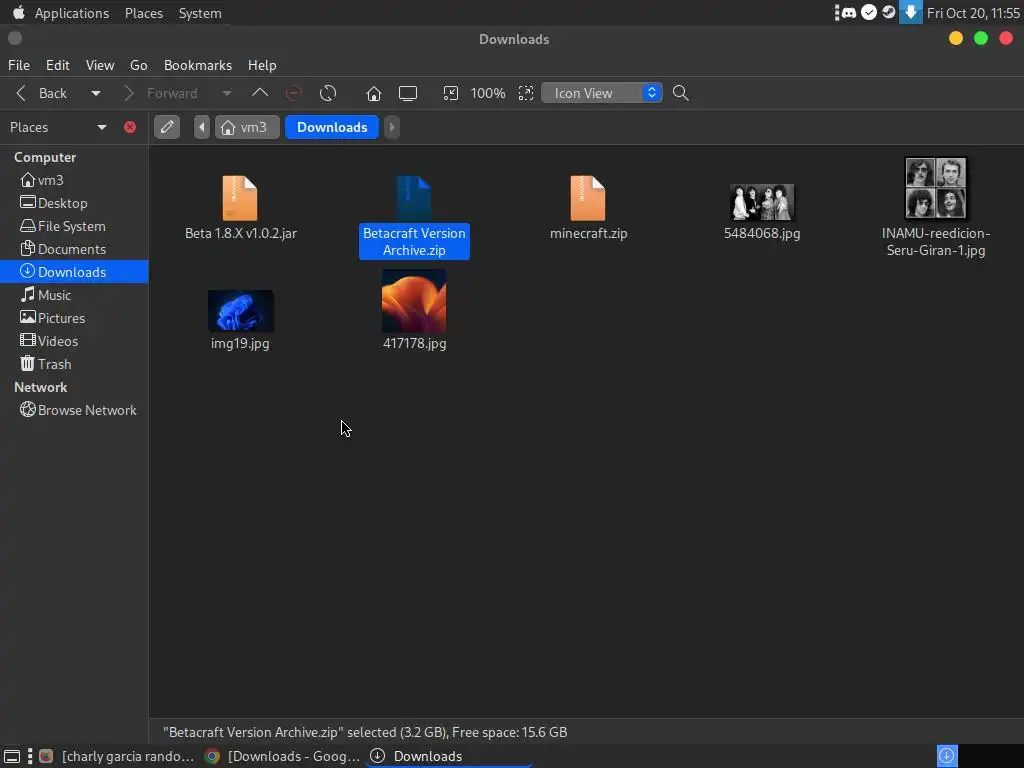Open the Edit menu
The width and height of the screenshot is (1024, 768).
pos(57,65)
